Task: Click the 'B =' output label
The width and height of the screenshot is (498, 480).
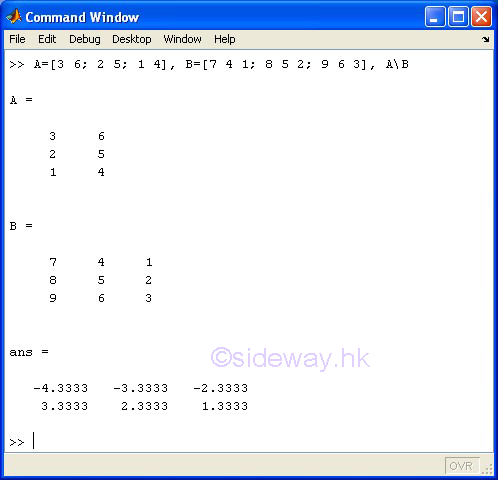Action: 21,226
